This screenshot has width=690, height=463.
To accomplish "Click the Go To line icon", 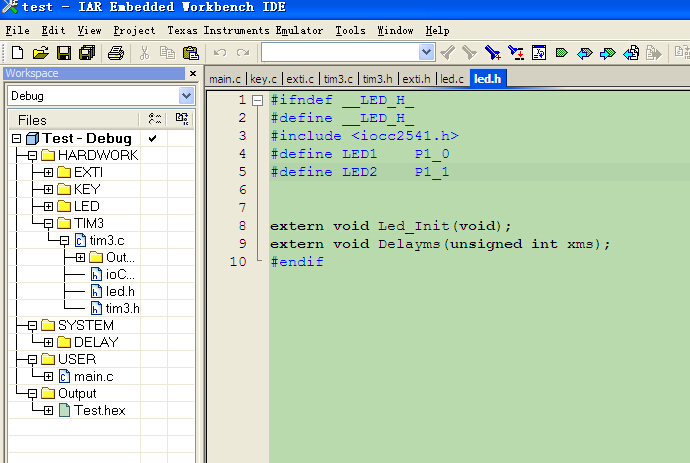I will click(539, 53).
